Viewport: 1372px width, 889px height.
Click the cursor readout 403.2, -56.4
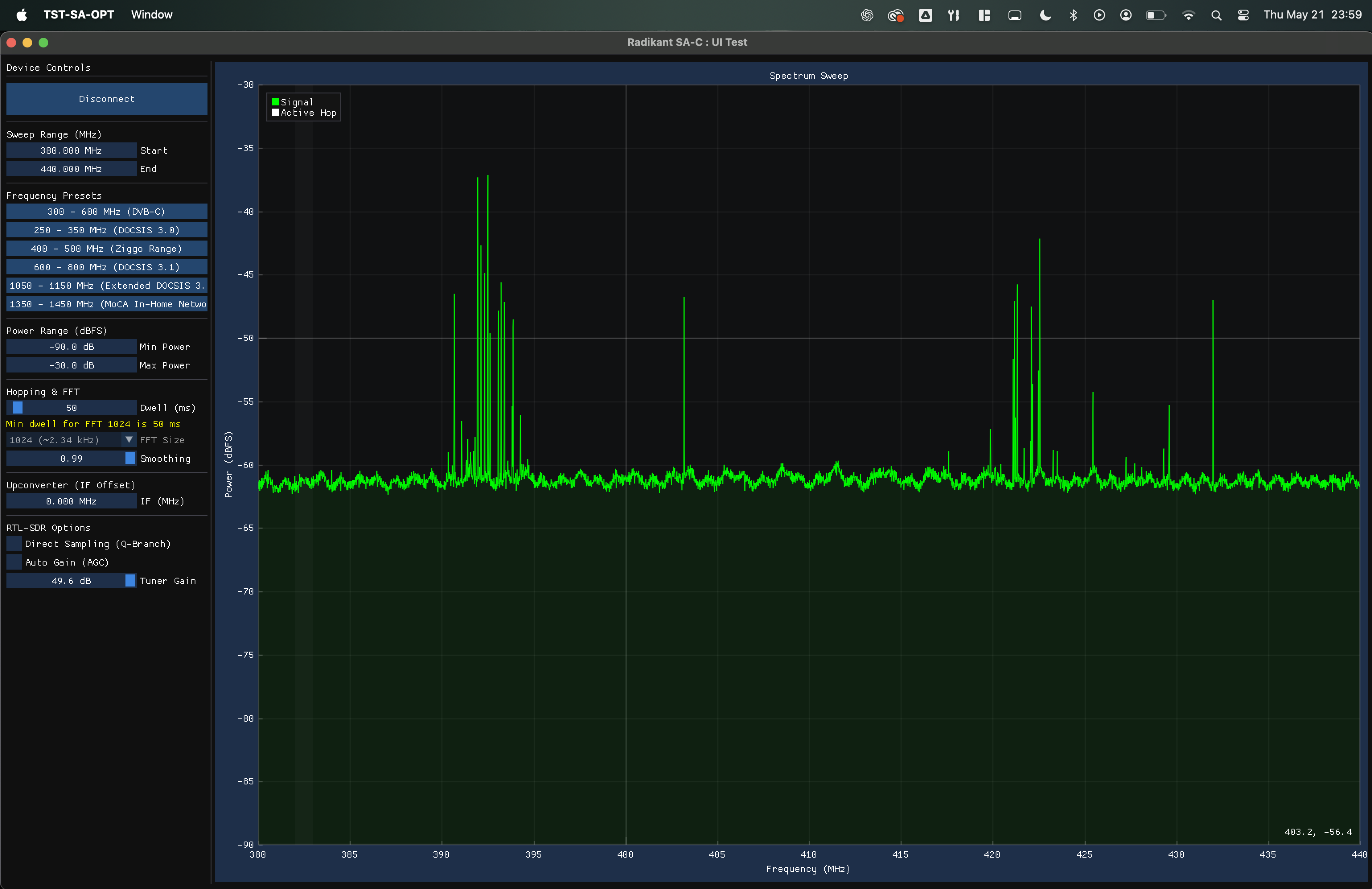pyautogui.click(x=1318, y=831)
